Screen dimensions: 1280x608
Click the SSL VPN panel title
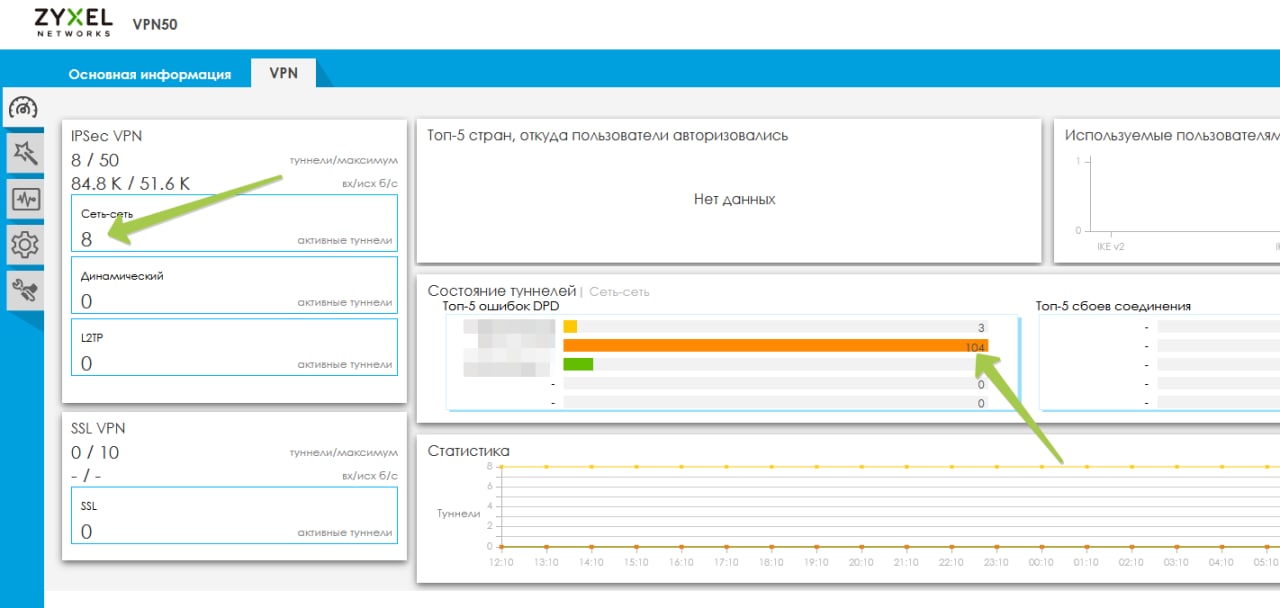coord(98,428)
